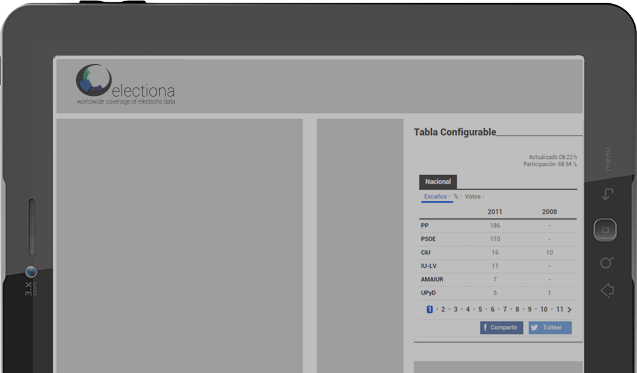Click the large left gray content panel
The width and height of the screenshot is (637, 373).
coord(180,246)
